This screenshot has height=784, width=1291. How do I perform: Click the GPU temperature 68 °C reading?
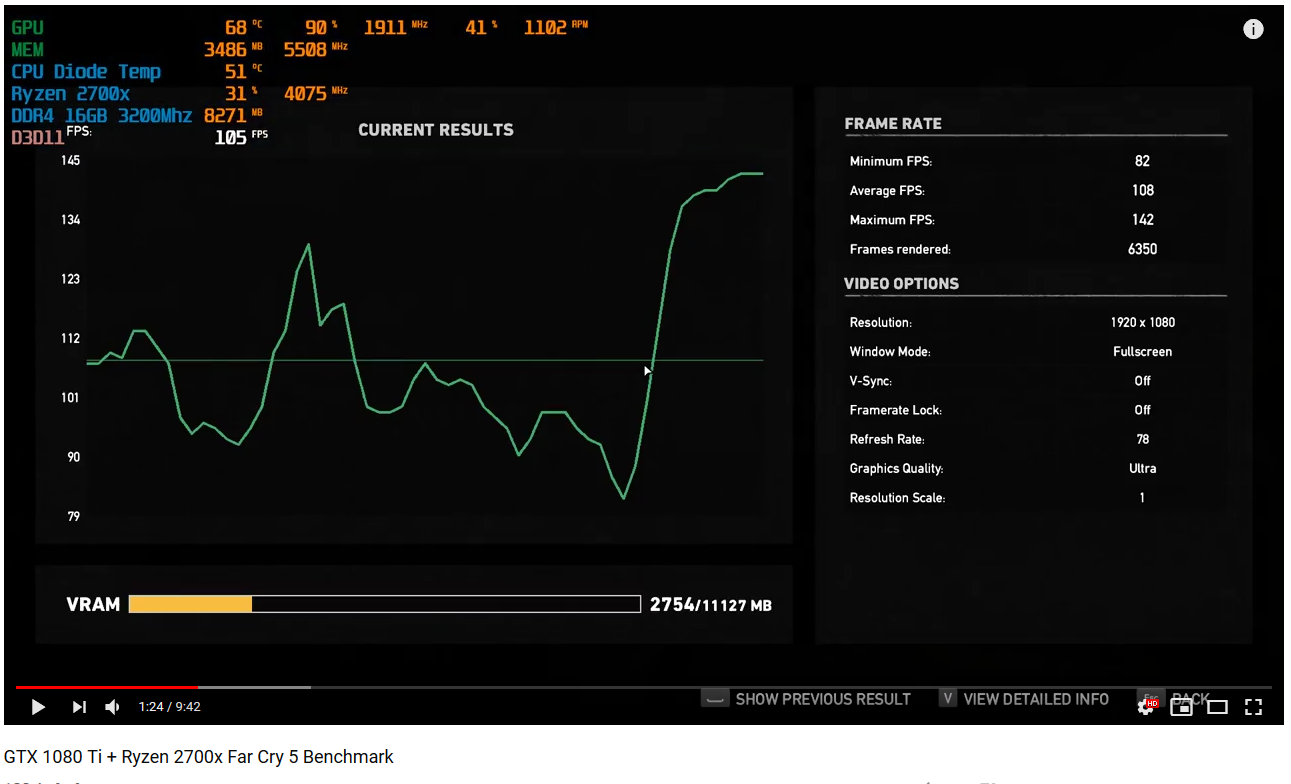click(244, 28)
